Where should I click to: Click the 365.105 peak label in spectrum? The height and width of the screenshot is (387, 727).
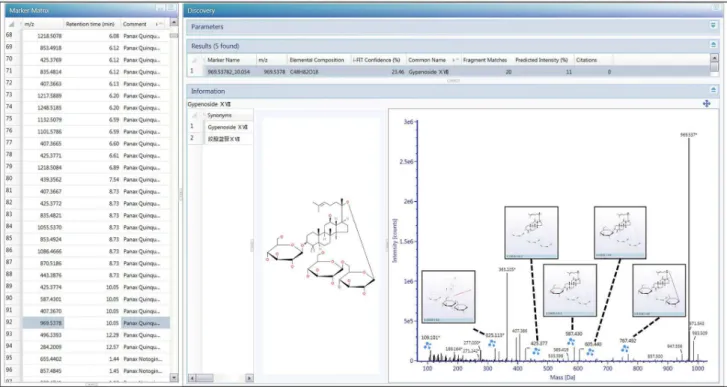click(507, 269)
